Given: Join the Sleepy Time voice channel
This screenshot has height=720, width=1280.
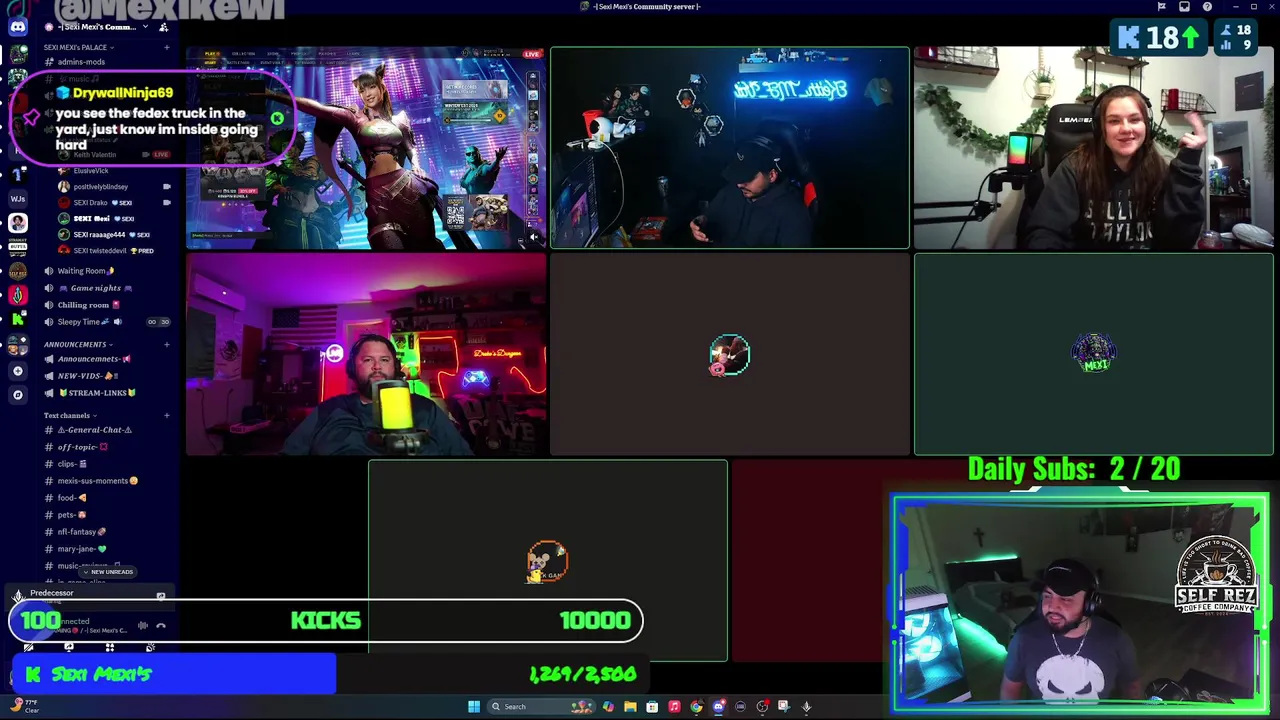Looking at the screenshot, I should click(x=106, y=322).
